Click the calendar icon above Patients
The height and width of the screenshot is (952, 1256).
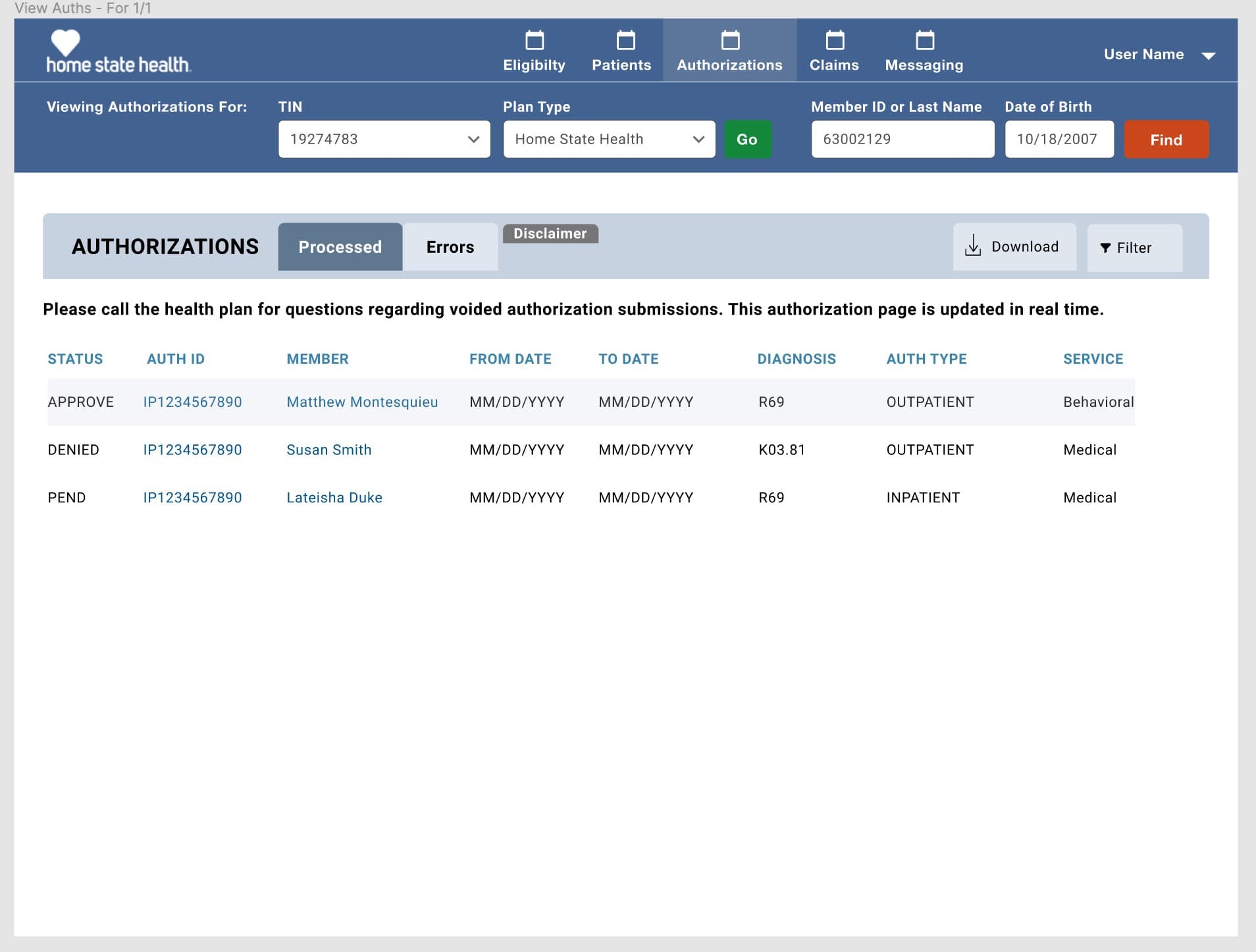point(625,40)
